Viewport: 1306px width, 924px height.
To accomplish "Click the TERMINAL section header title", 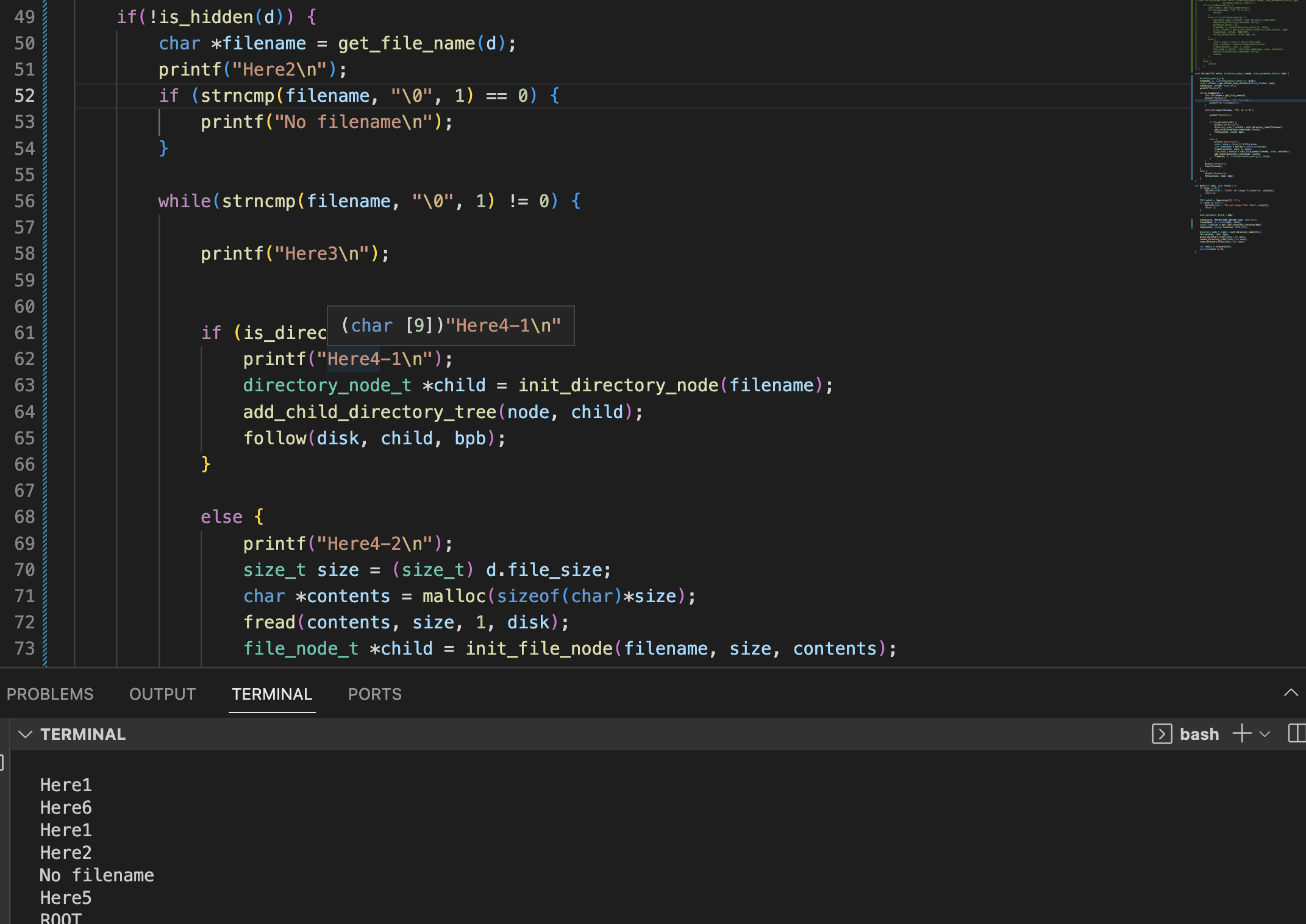I will point(83,734).
